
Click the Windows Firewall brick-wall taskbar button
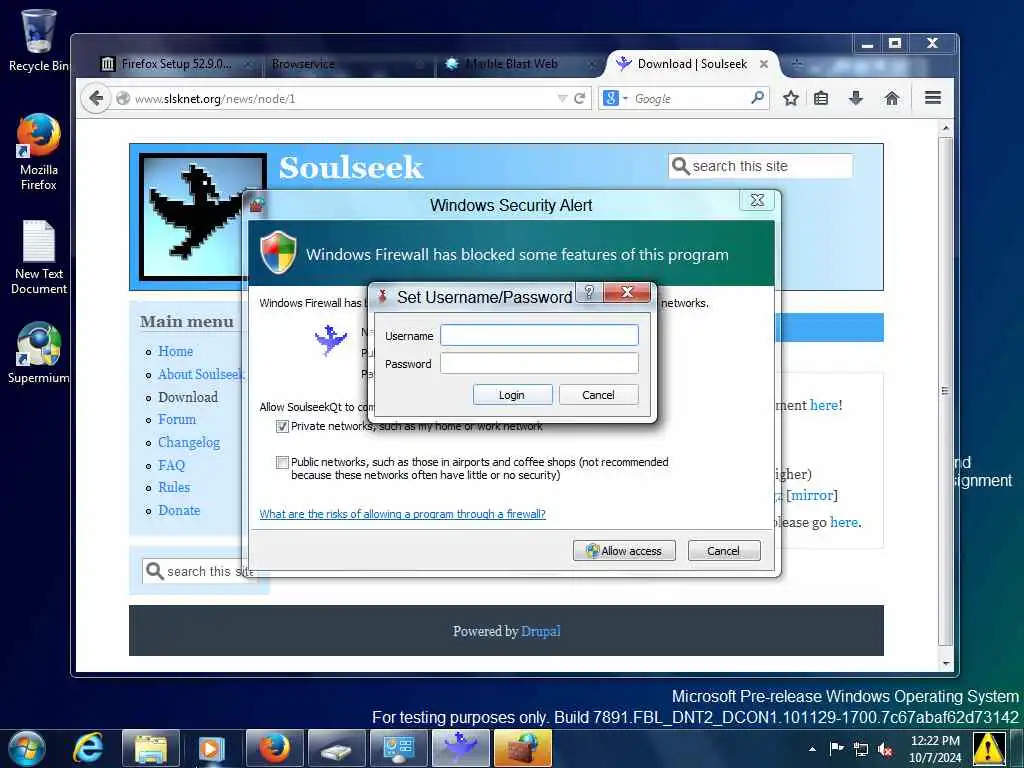[522, 748]
